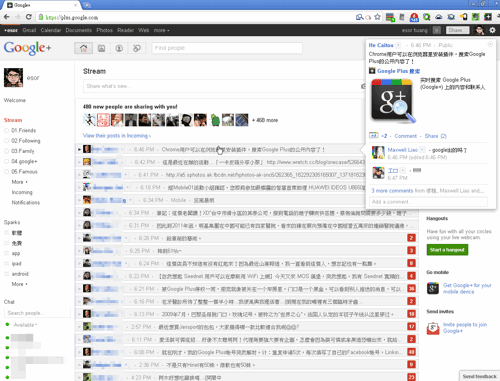Open the Google Plus extension link

click(x=399, y=71)
